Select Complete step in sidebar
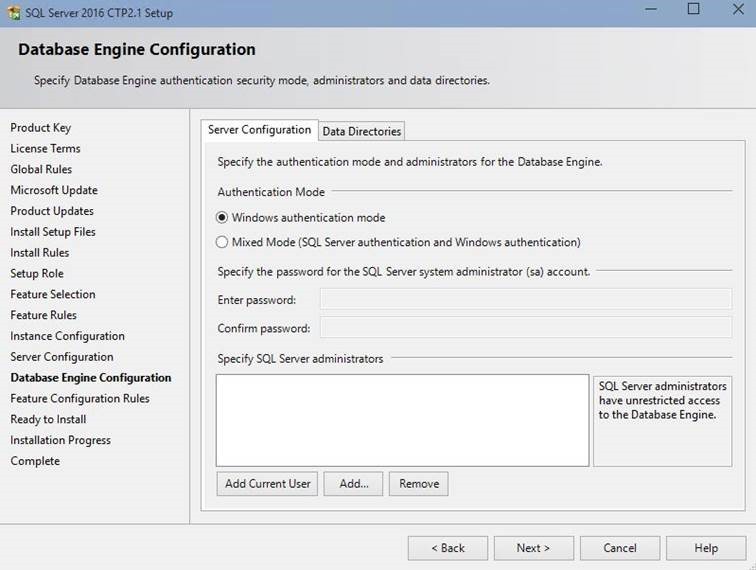The width and height of the screenshot is (756, 570). [x=35, y=461]
